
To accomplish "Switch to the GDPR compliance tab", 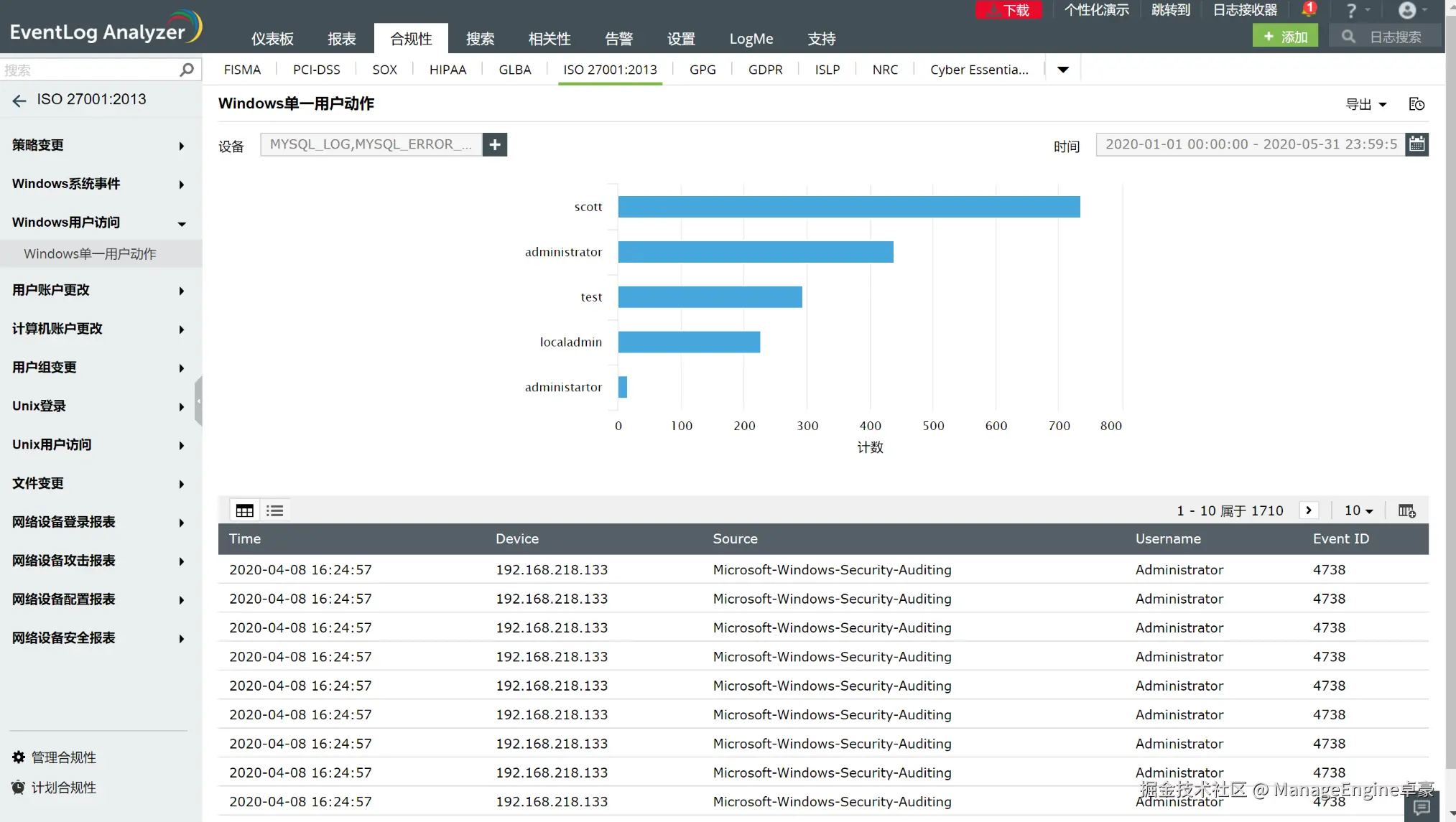I will coord(765,70).
